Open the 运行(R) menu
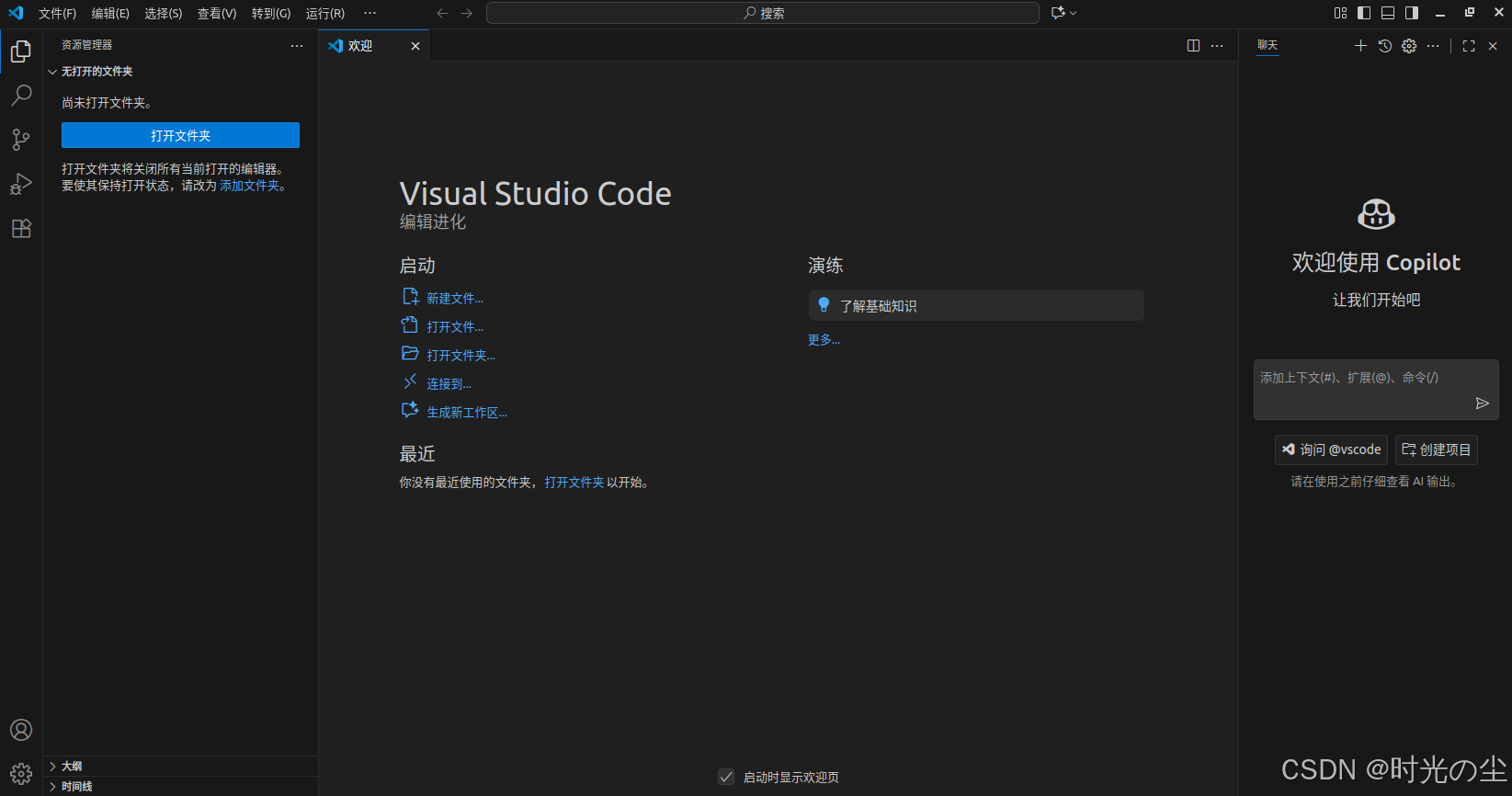 [x=325, y=13]
